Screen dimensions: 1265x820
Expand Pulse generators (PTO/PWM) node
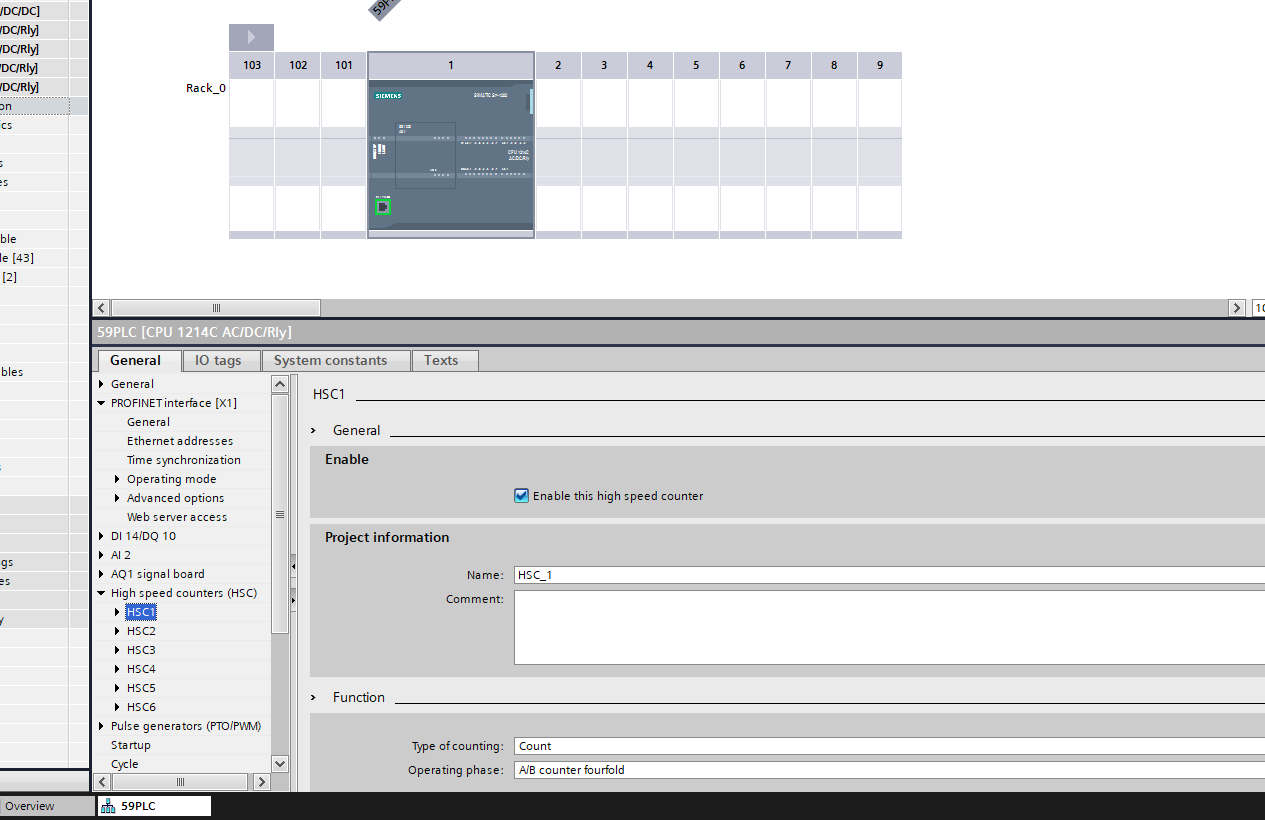(101, 726)
